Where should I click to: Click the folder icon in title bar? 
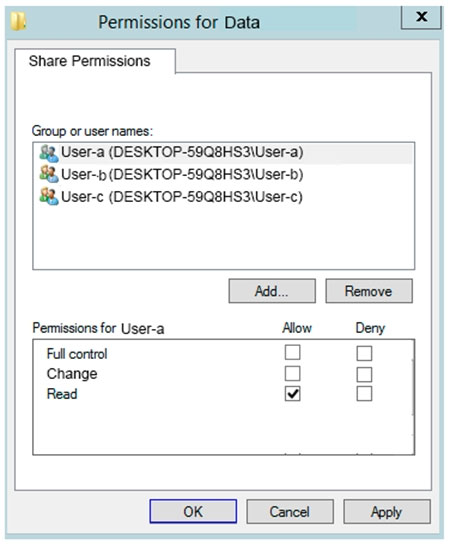click(x=18, y=21)
